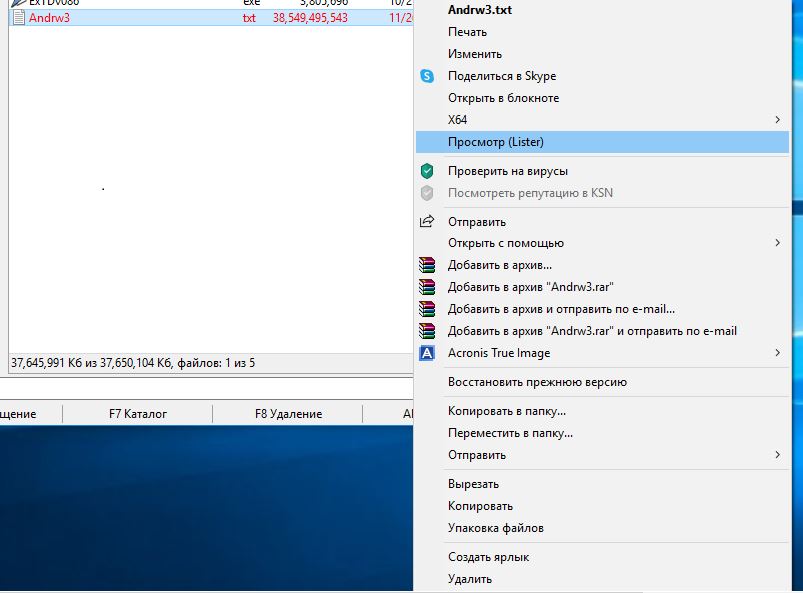
Task: Click the WinRAR icon for adding to "Andrw3.rar"
Action: click(428, 287)
